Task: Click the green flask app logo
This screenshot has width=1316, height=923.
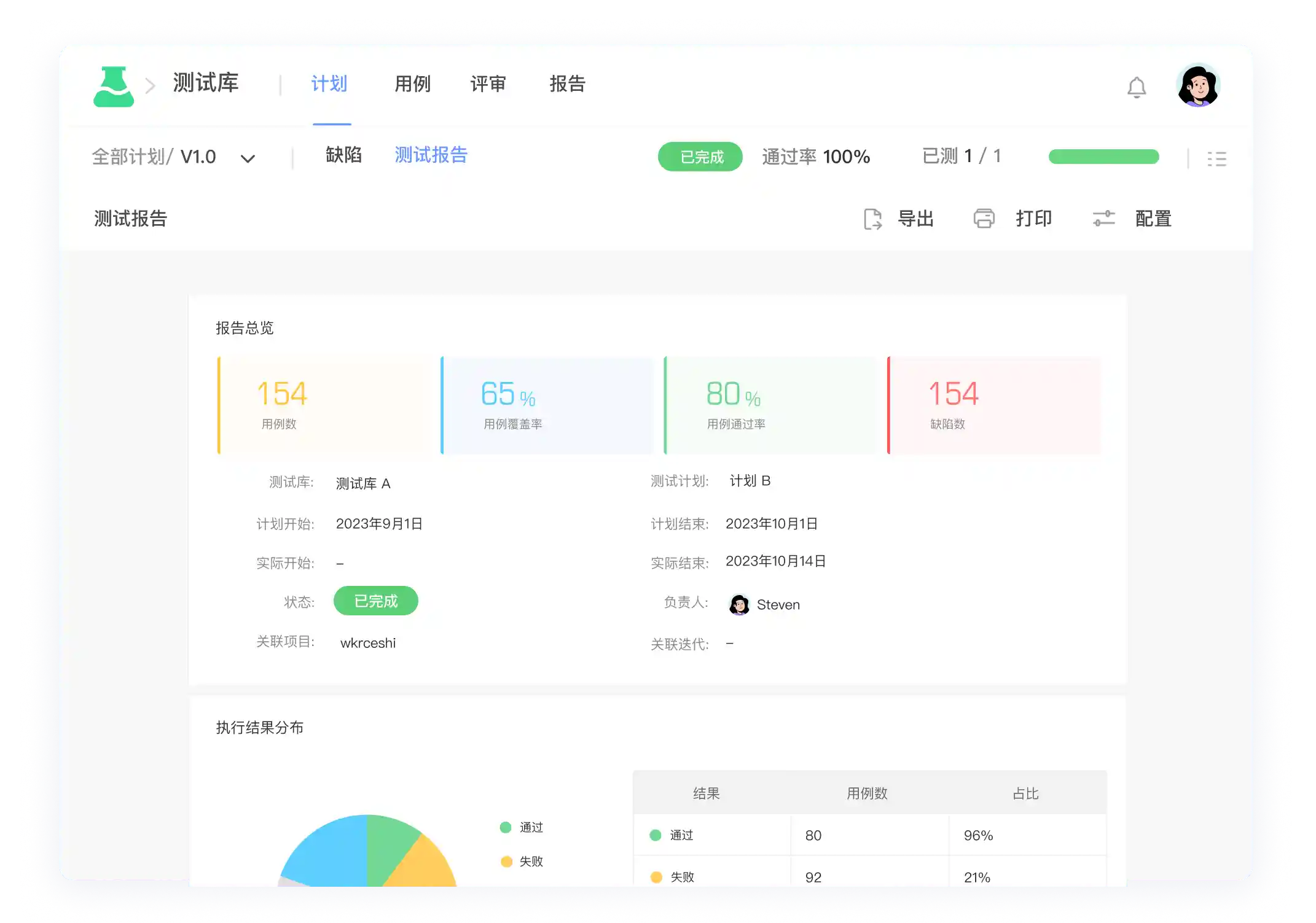Action: 114,87
